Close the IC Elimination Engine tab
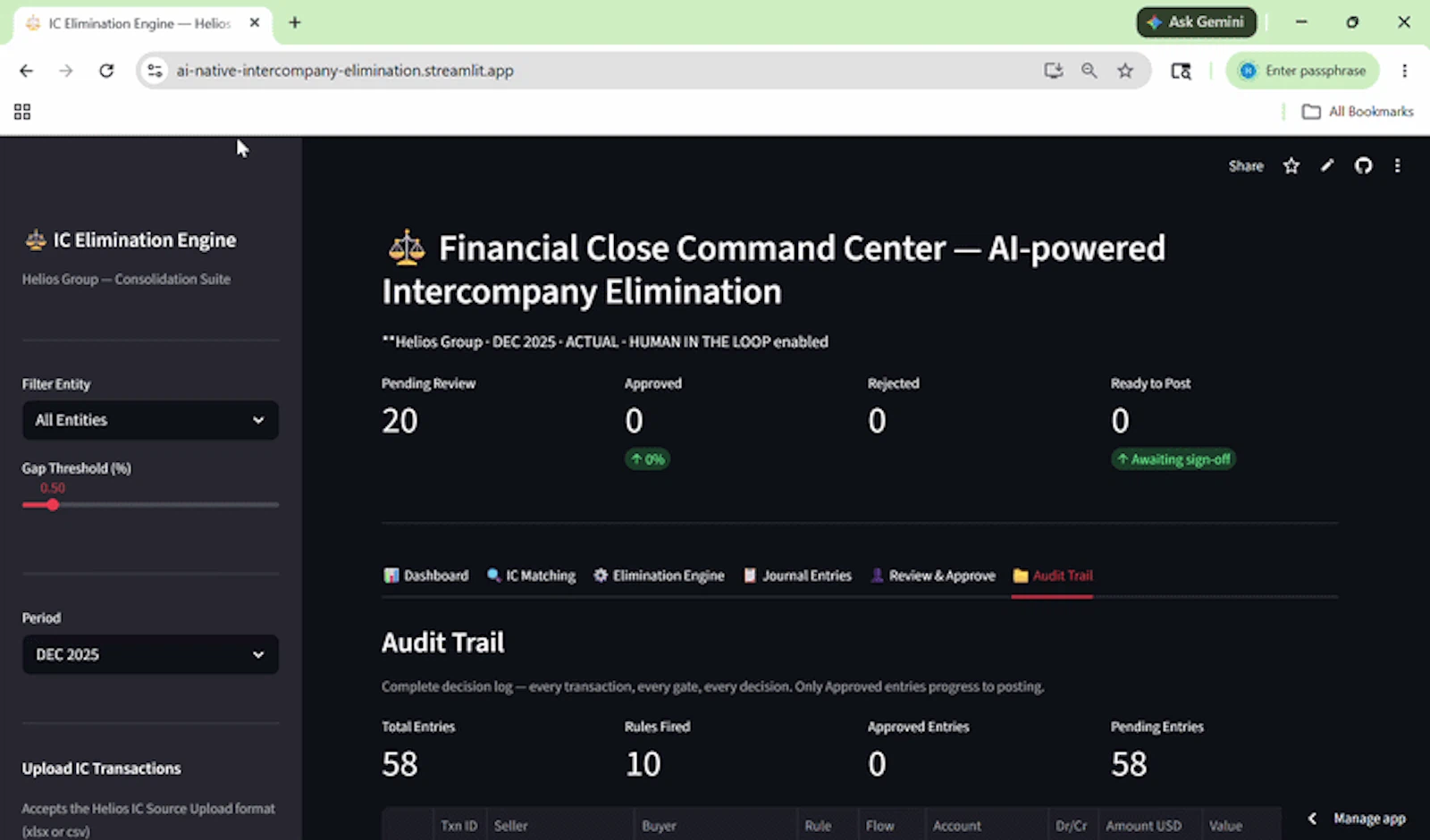 [x=255, y=23]
